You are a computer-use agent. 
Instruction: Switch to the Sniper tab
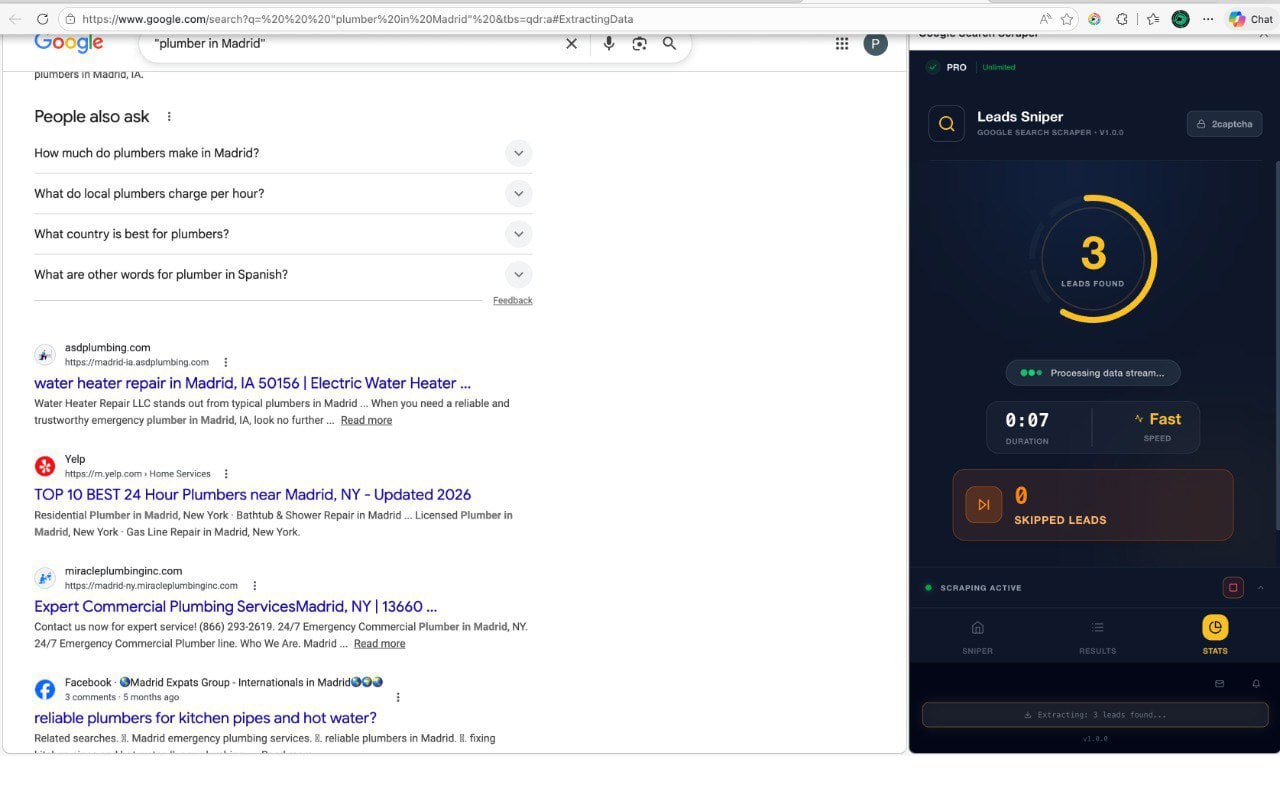click(x=977, y=637)
